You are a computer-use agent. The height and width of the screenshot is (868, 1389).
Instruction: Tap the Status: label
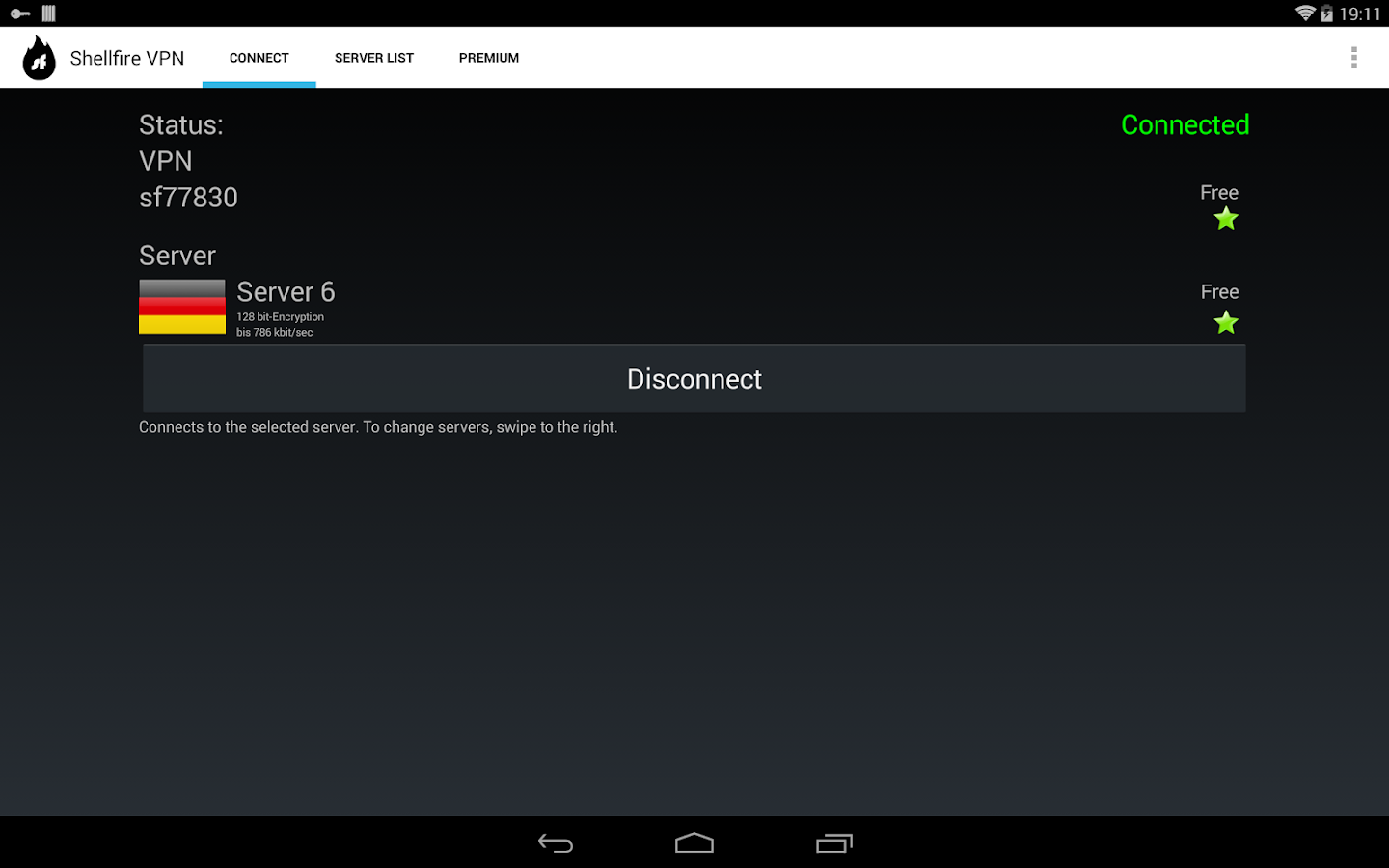[x=181, y=125]
